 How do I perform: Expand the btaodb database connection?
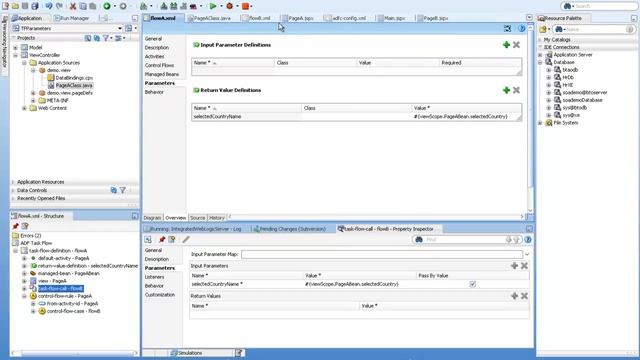coord(549,70)
